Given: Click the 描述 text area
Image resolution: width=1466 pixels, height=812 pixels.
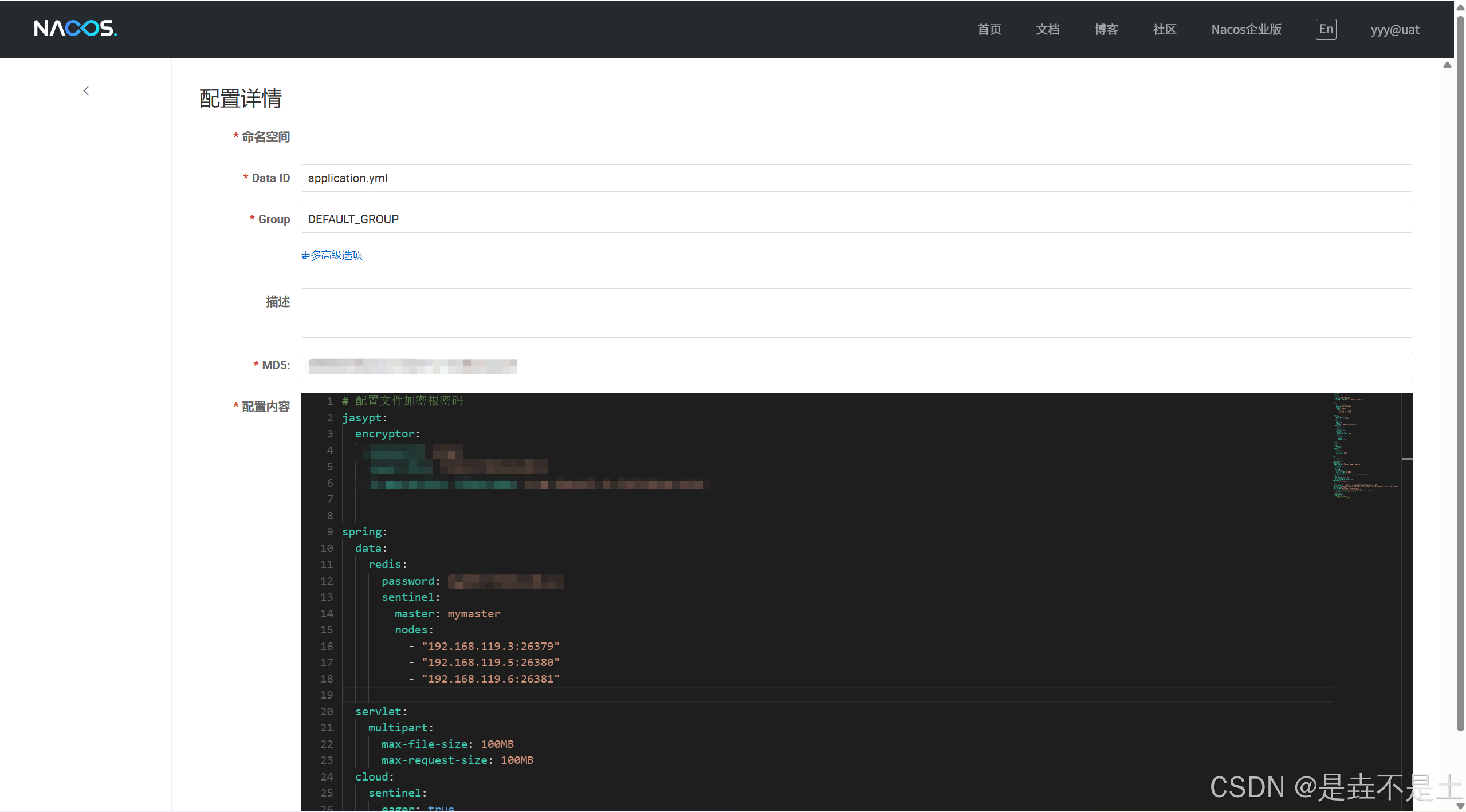Looking at the screenshot, I should click(856, 313).
